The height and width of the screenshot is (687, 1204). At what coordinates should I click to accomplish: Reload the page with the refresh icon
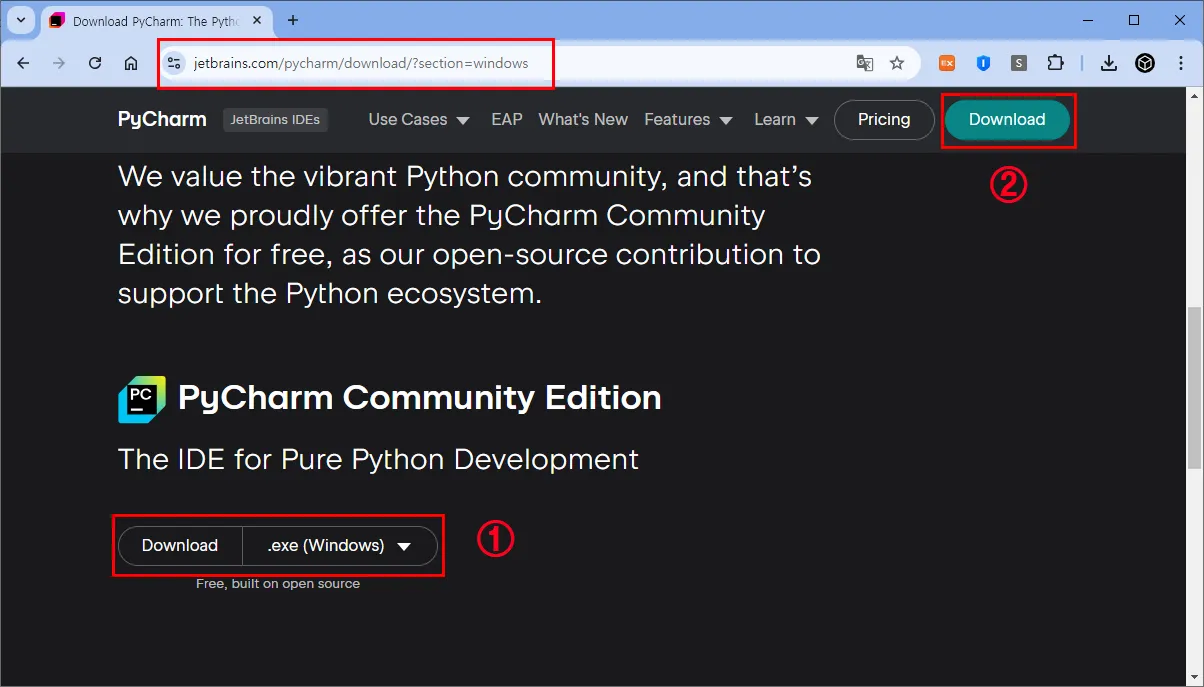pos(95,63)
